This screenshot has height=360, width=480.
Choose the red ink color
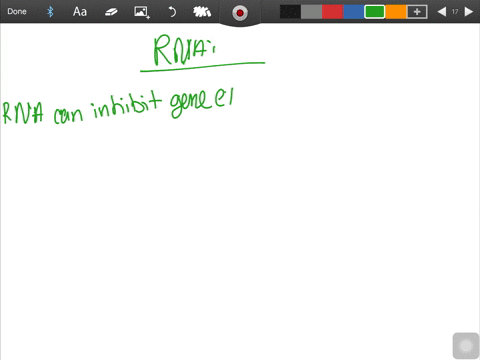coord(332,12)
